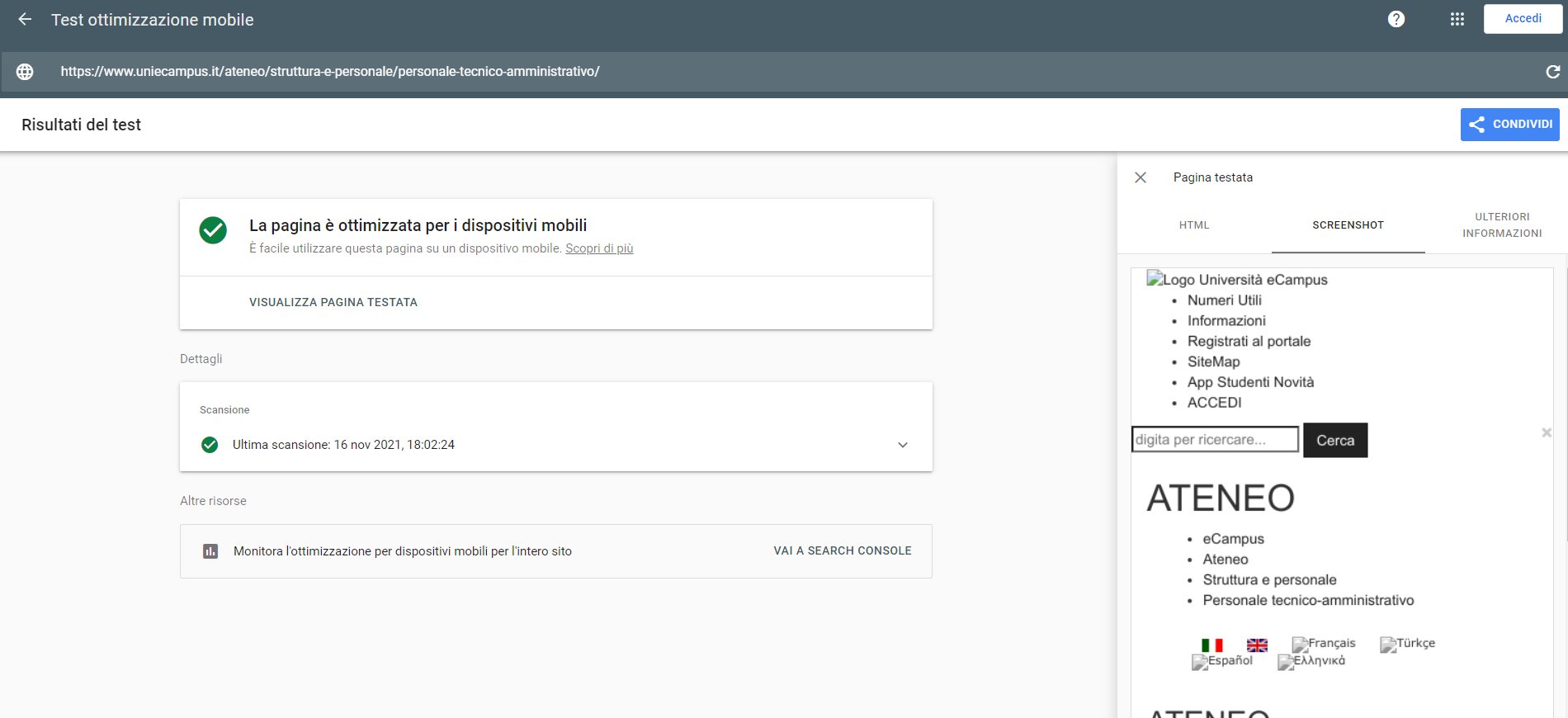The image size is (1568, 718).
Task: Open the help question mark icon
Action: click(x=1396, y=19)
